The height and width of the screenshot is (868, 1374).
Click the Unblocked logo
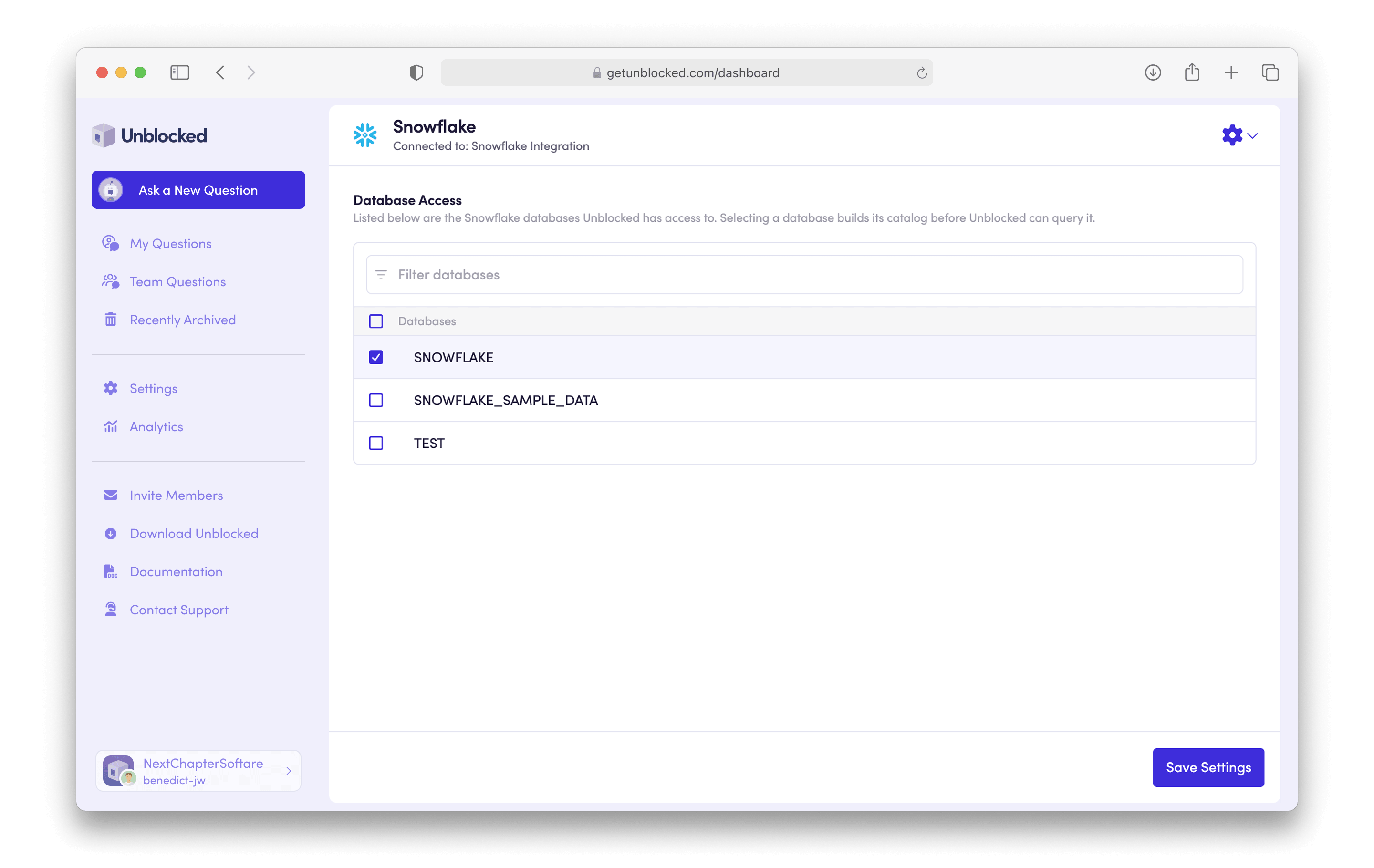coord(149,136)
